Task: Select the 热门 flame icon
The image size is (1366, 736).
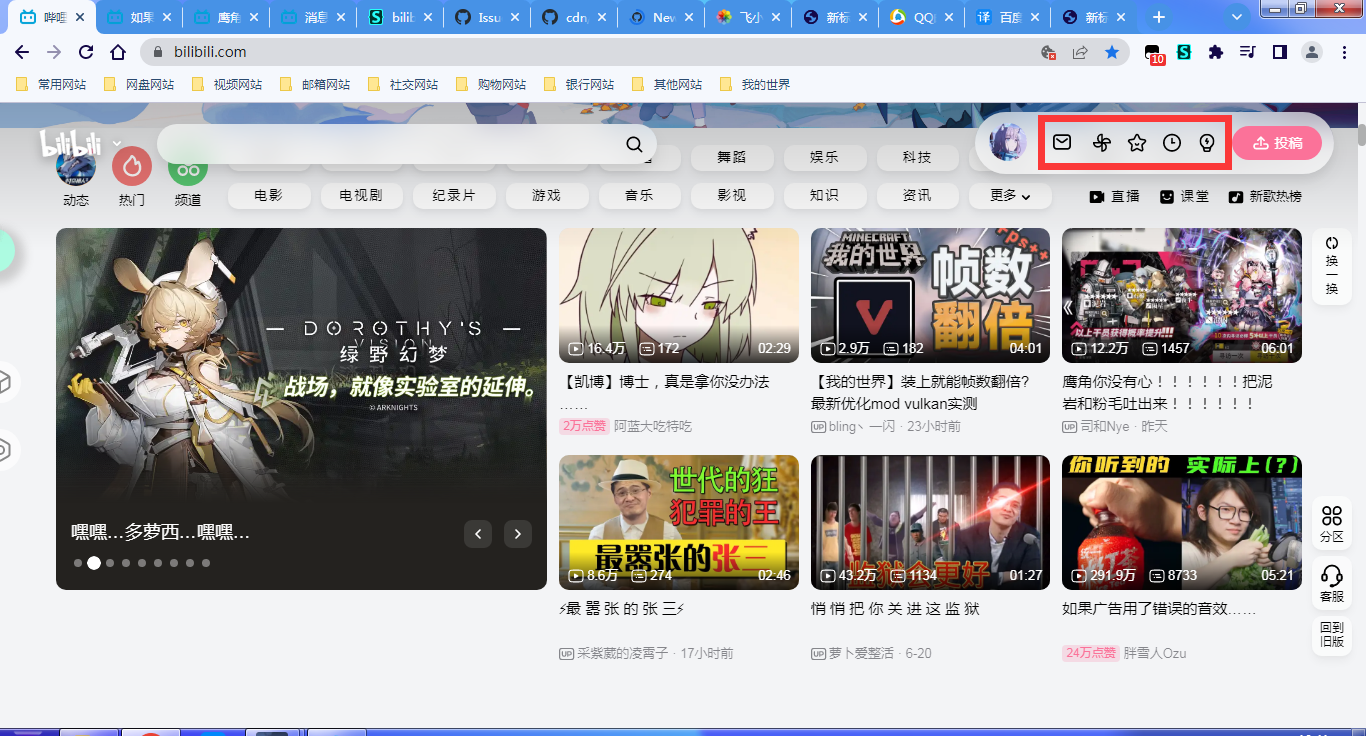Action: point(131,166)
